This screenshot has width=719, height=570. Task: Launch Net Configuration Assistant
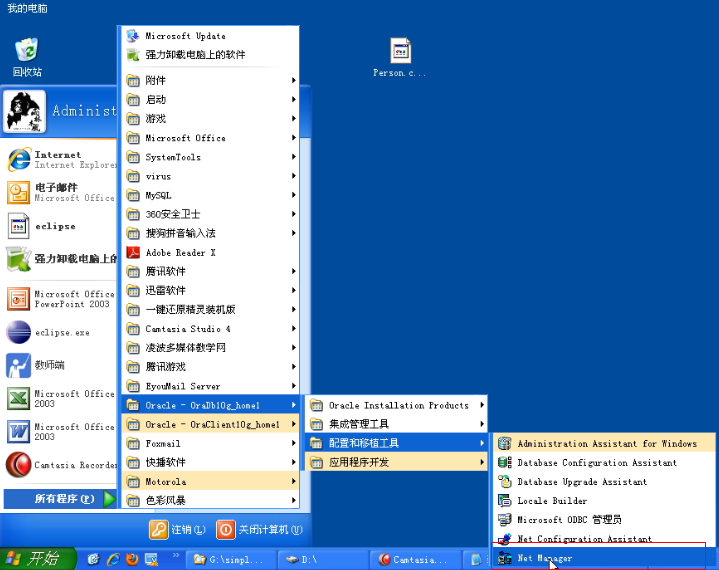pos(603,538)
